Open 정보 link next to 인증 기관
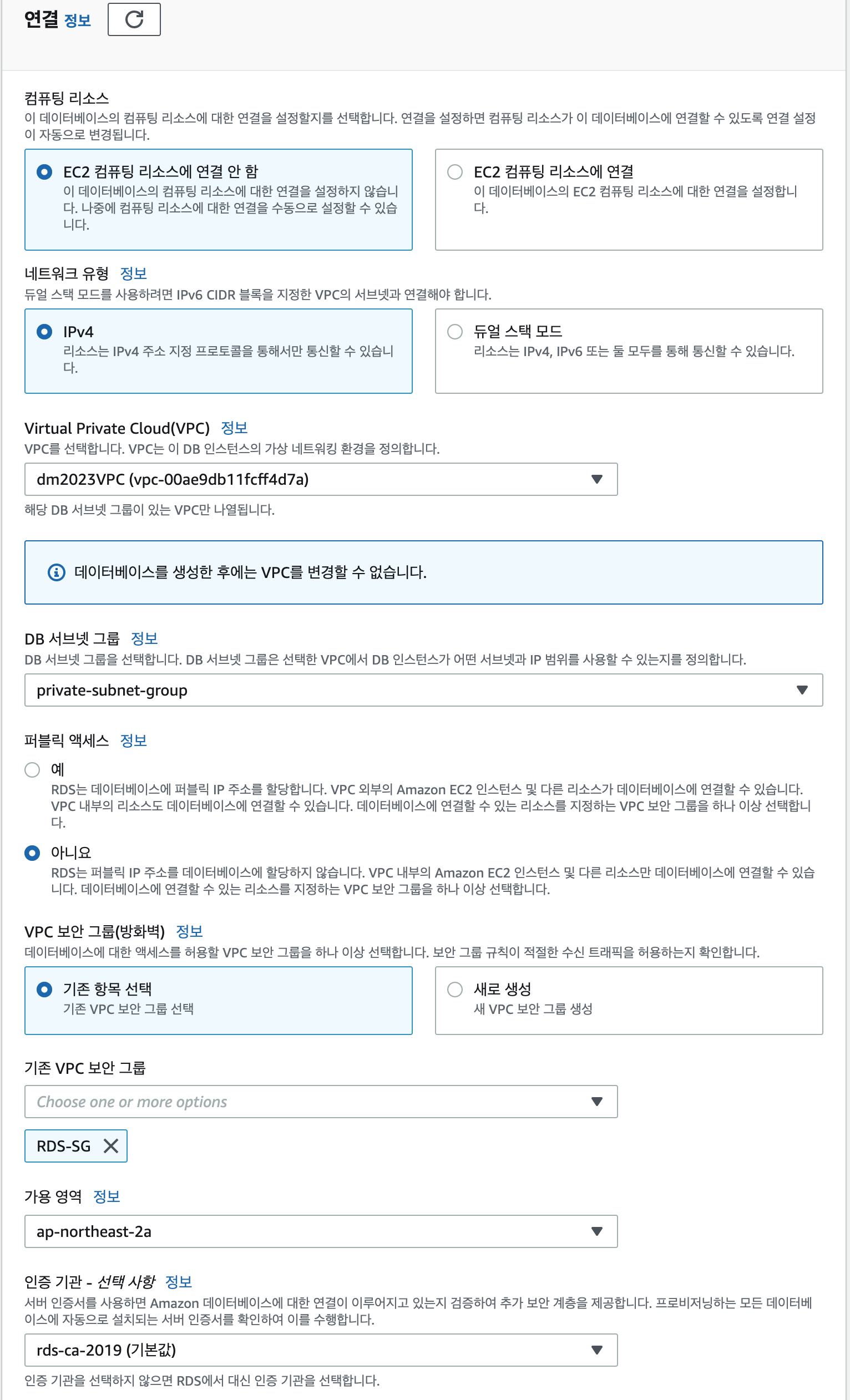The width and height of the screenshot is (850, 1400). point(179,1282)
